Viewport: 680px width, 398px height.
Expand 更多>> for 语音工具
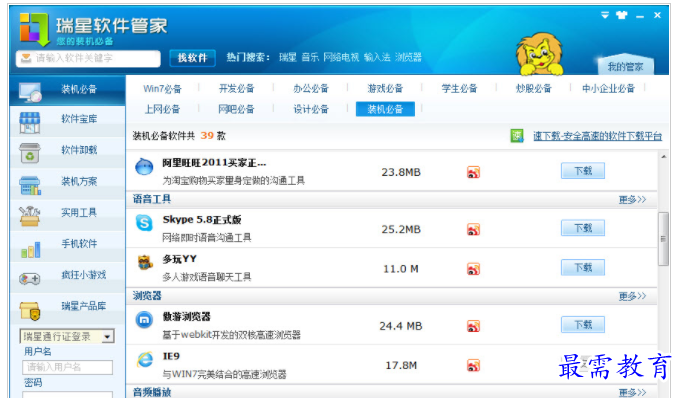pos(632,199)
